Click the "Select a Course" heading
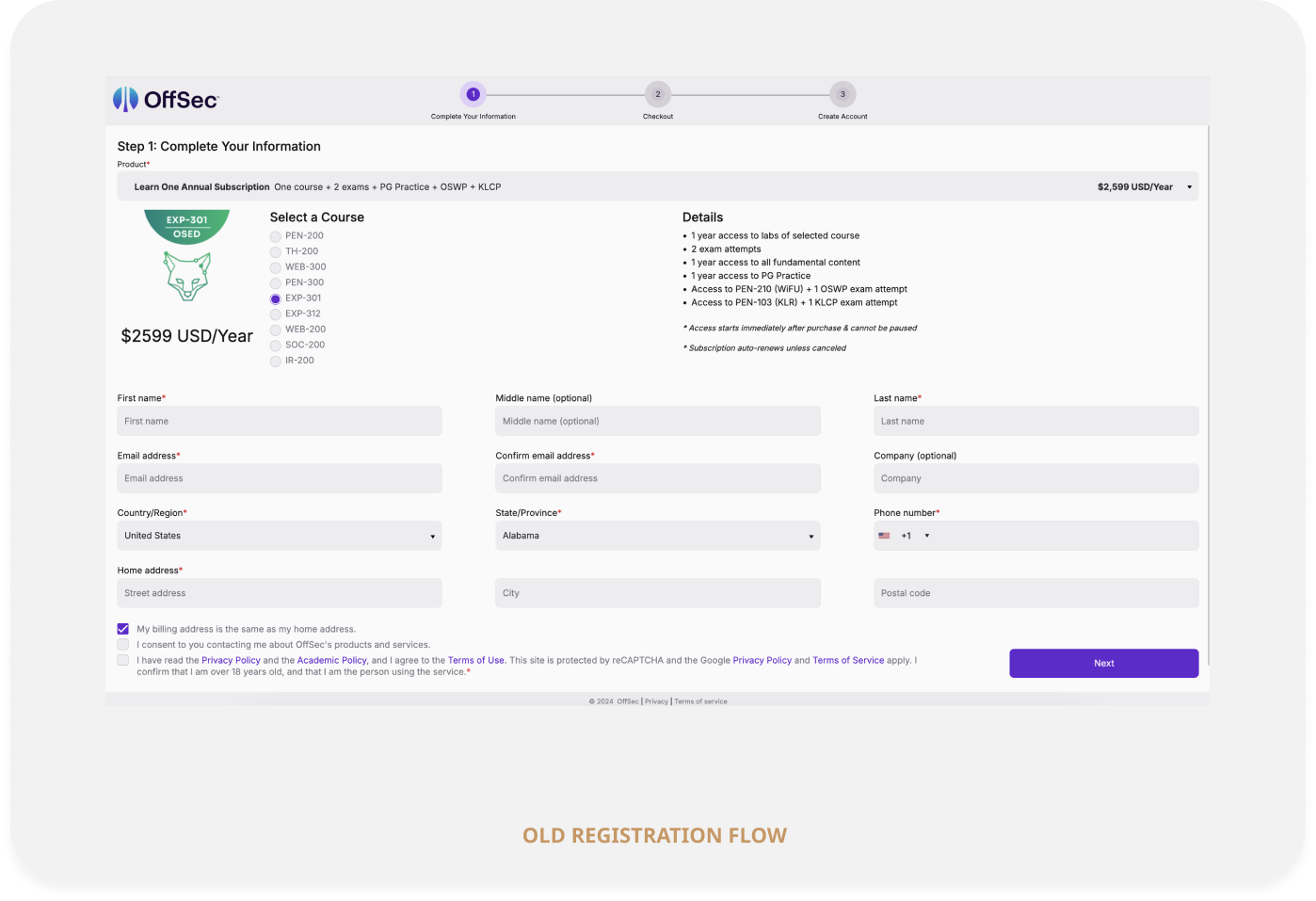This screenshot has height=901, width=1316. coord(317,217)
